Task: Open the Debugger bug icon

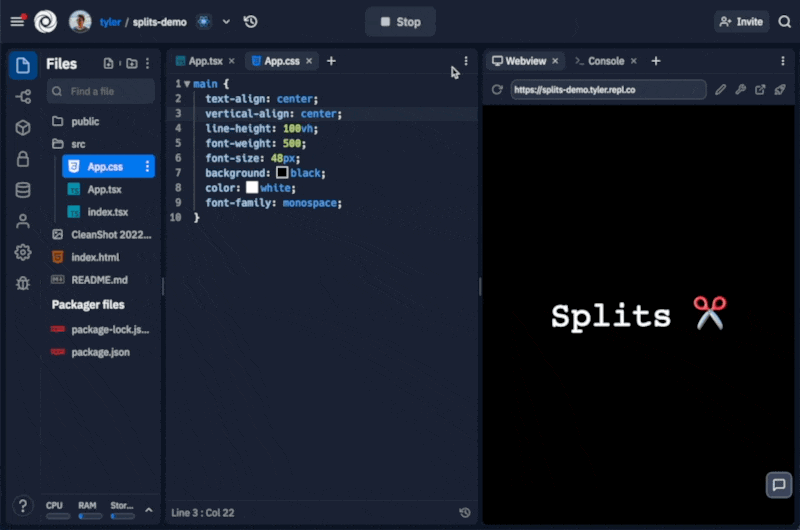Action: coord(22,283)
